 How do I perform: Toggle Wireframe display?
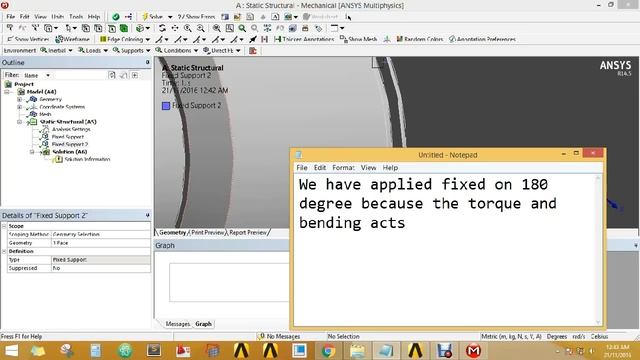click(x=72, y=39)
